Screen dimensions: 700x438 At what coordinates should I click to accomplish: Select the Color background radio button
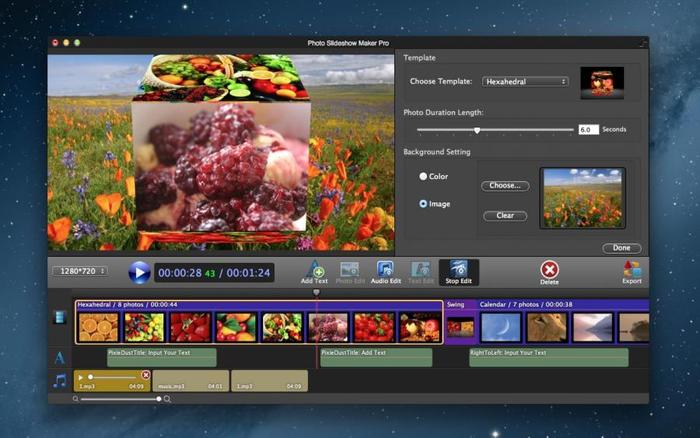pos(423,176)
